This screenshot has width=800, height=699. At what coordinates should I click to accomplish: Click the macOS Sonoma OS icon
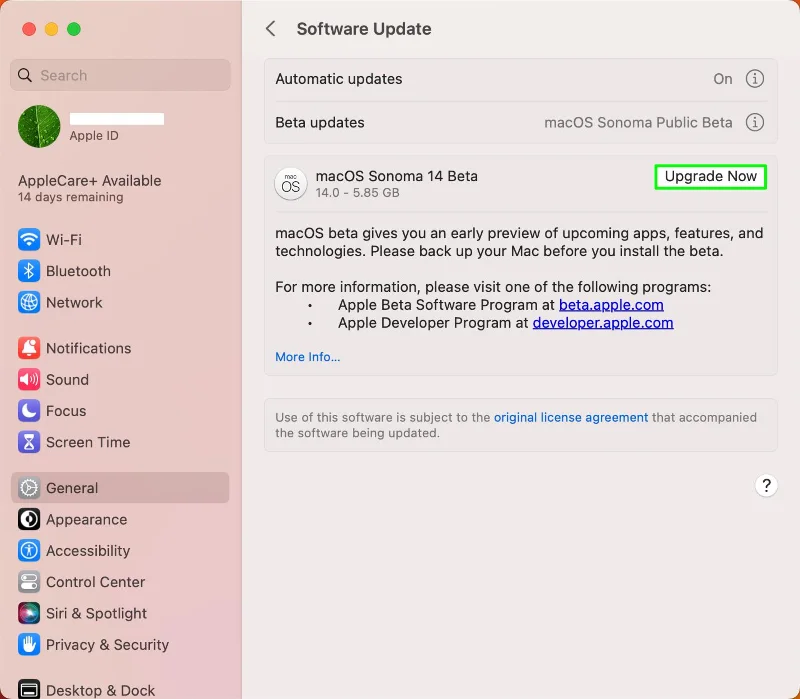291,184
